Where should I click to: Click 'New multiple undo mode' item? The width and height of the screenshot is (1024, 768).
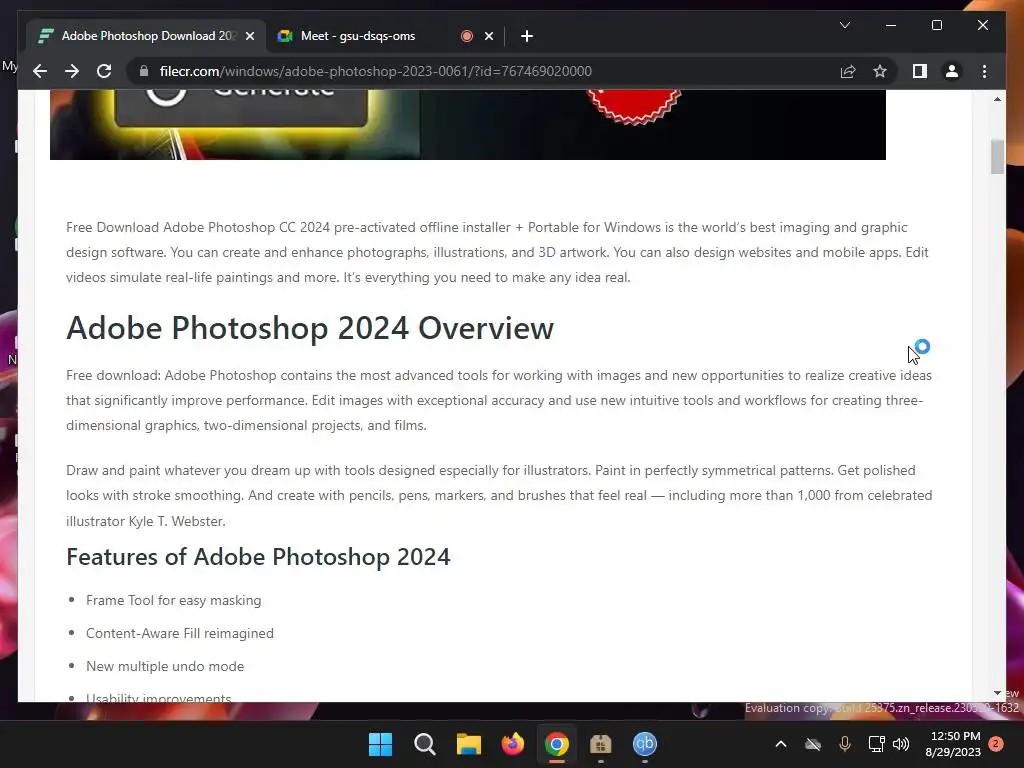point(165,666)
